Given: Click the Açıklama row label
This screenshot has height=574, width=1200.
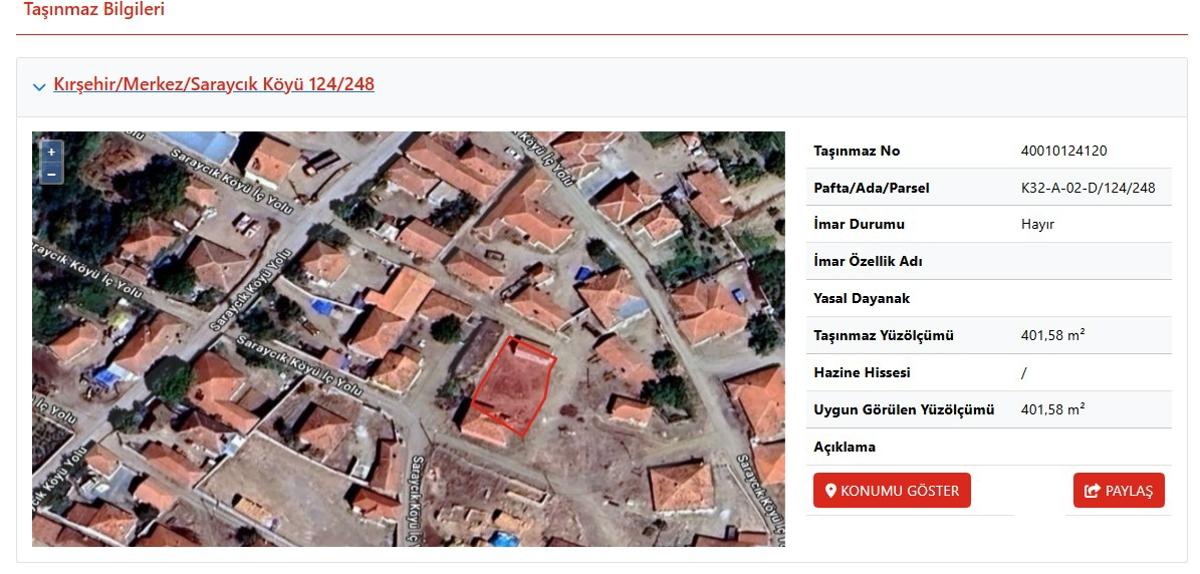Looking at the screenshot, I should point(844,446).
